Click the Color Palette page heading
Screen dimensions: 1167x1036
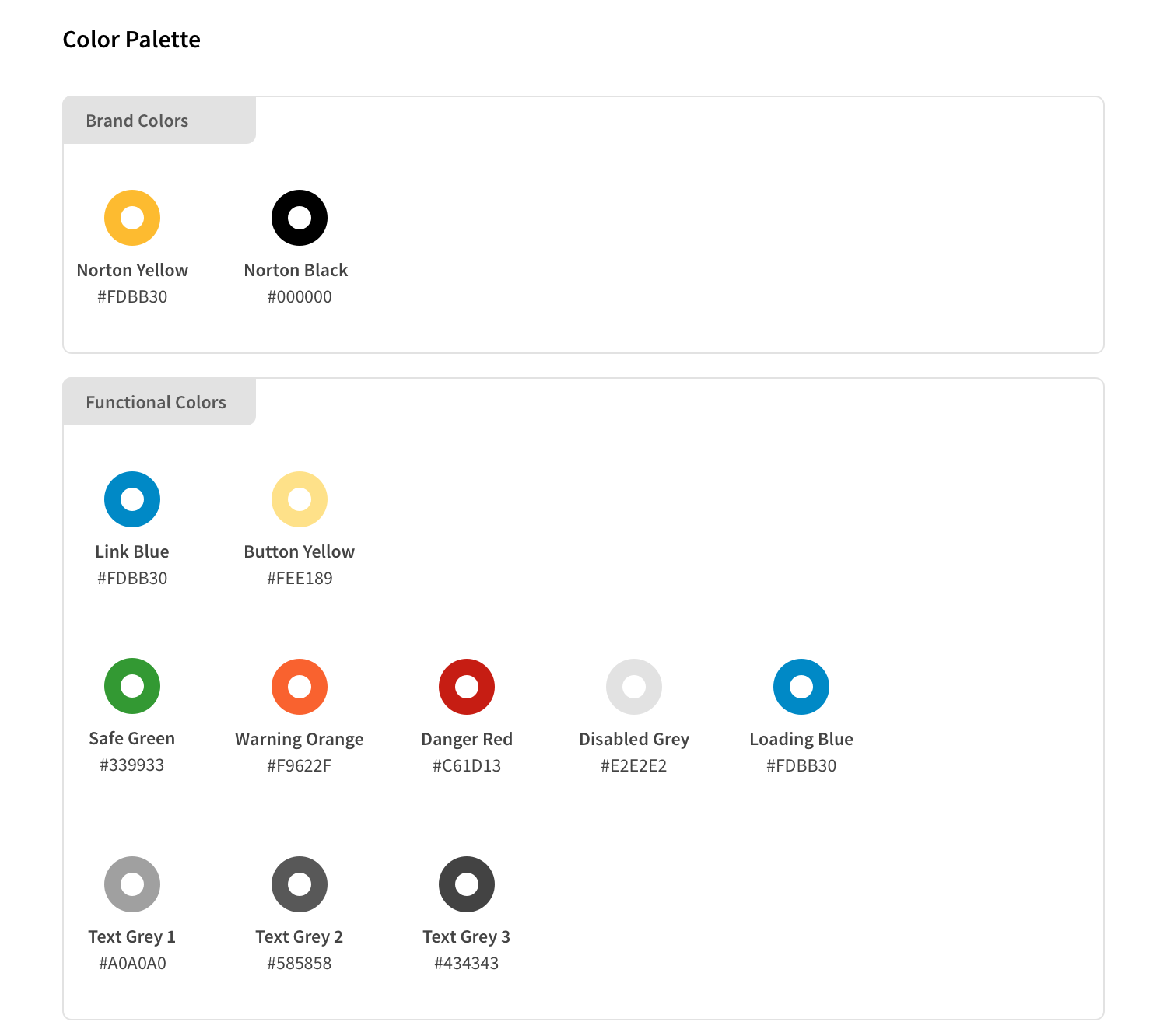pyautogui.click(x=131, y=40)
